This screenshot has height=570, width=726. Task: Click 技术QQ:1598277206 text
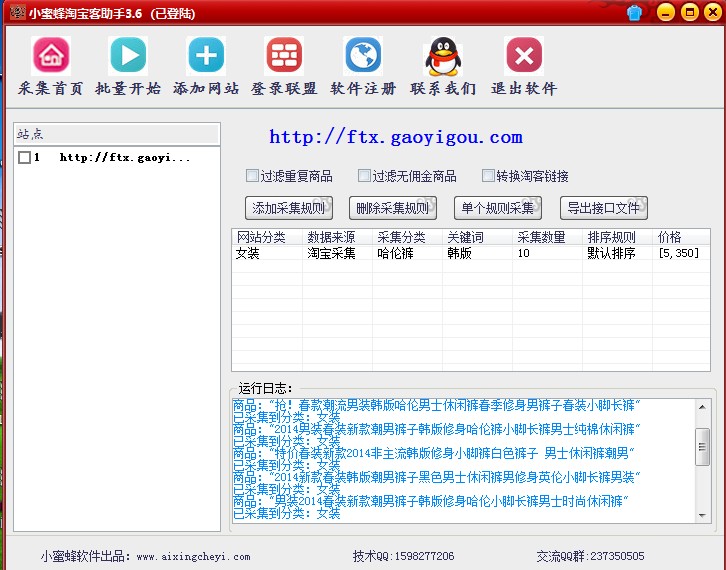[403, 556]
